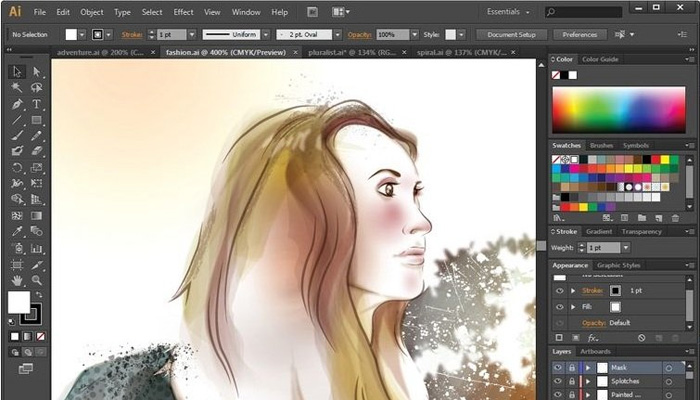Screen dimensions: 700x400
Task: Select the Selection arrow tool
Action: [x=17, y=72]
